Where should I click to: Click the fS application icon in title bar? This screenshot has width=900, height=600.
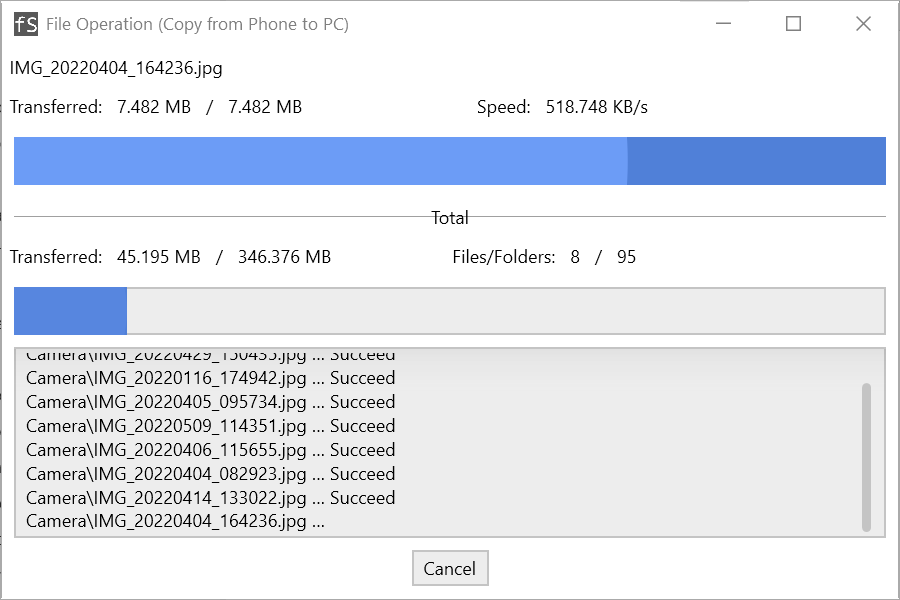[x=26, y=24]
